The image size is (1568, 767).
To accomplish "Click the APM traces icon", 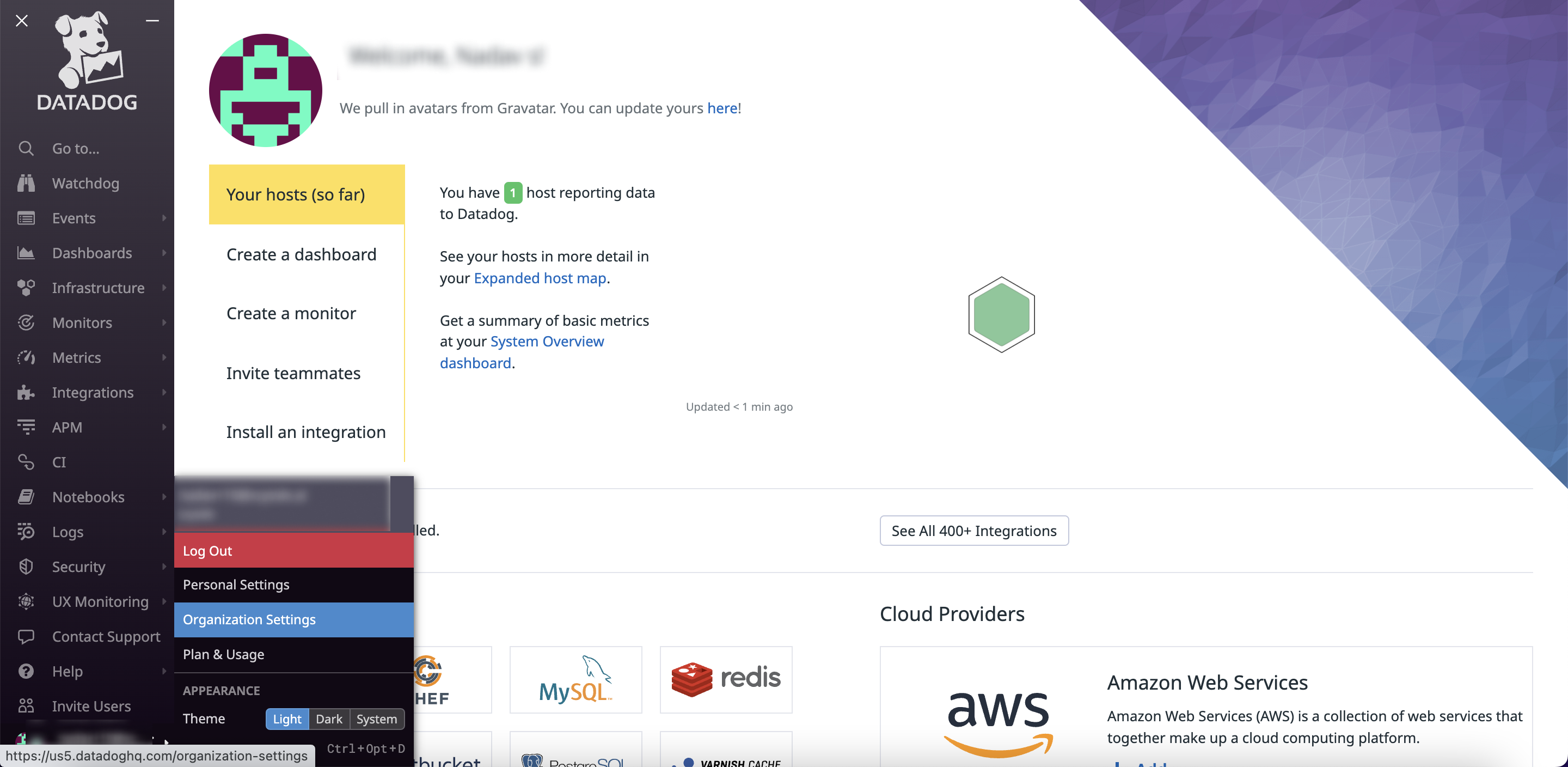I will 26,427.
